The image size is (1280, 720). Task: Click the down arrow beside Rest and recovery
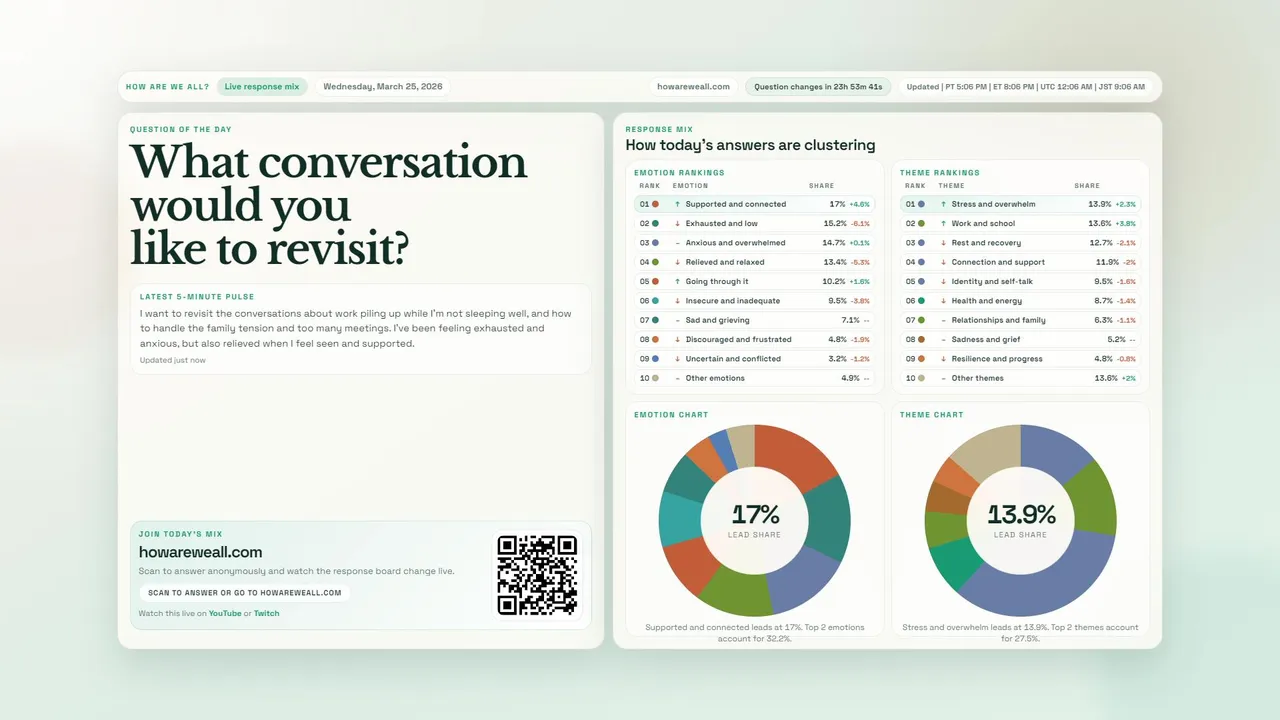point(943,243)
